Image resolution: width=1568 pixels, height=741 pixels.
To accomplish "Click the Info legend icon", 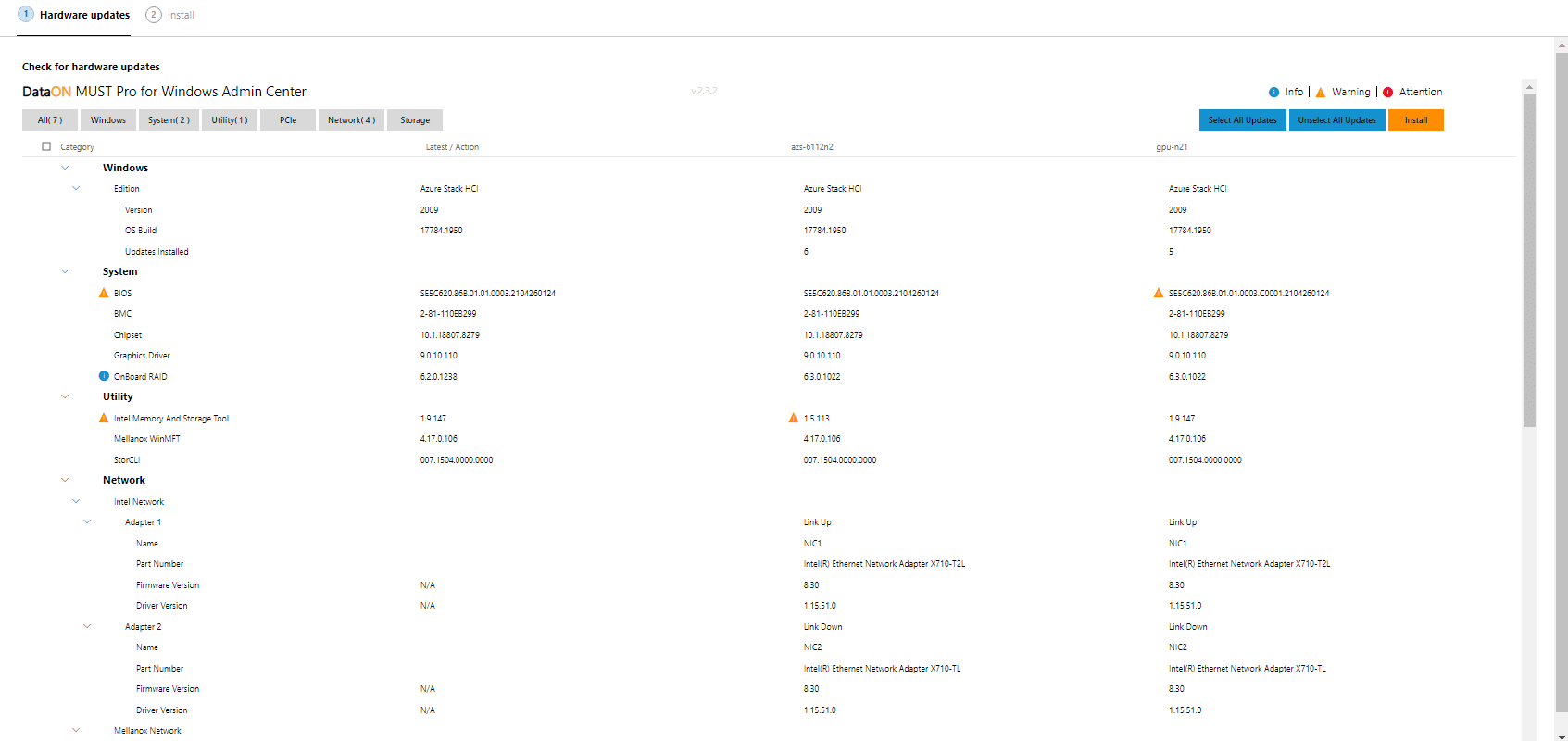I will (1273, 92).
